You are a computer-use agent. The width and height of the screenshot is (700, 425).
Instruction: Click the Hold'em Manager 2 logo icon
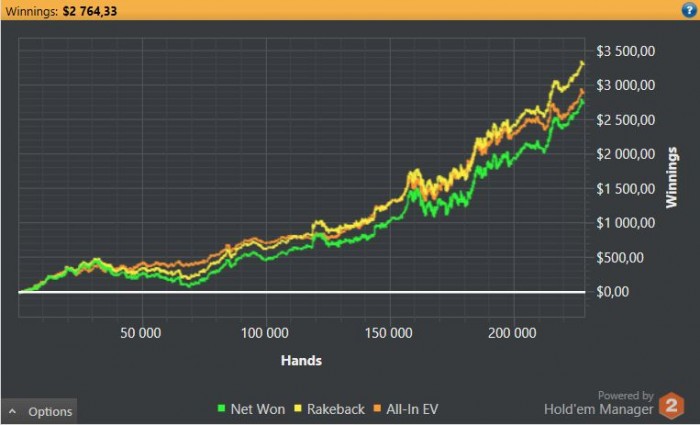(x=671, y=405)
